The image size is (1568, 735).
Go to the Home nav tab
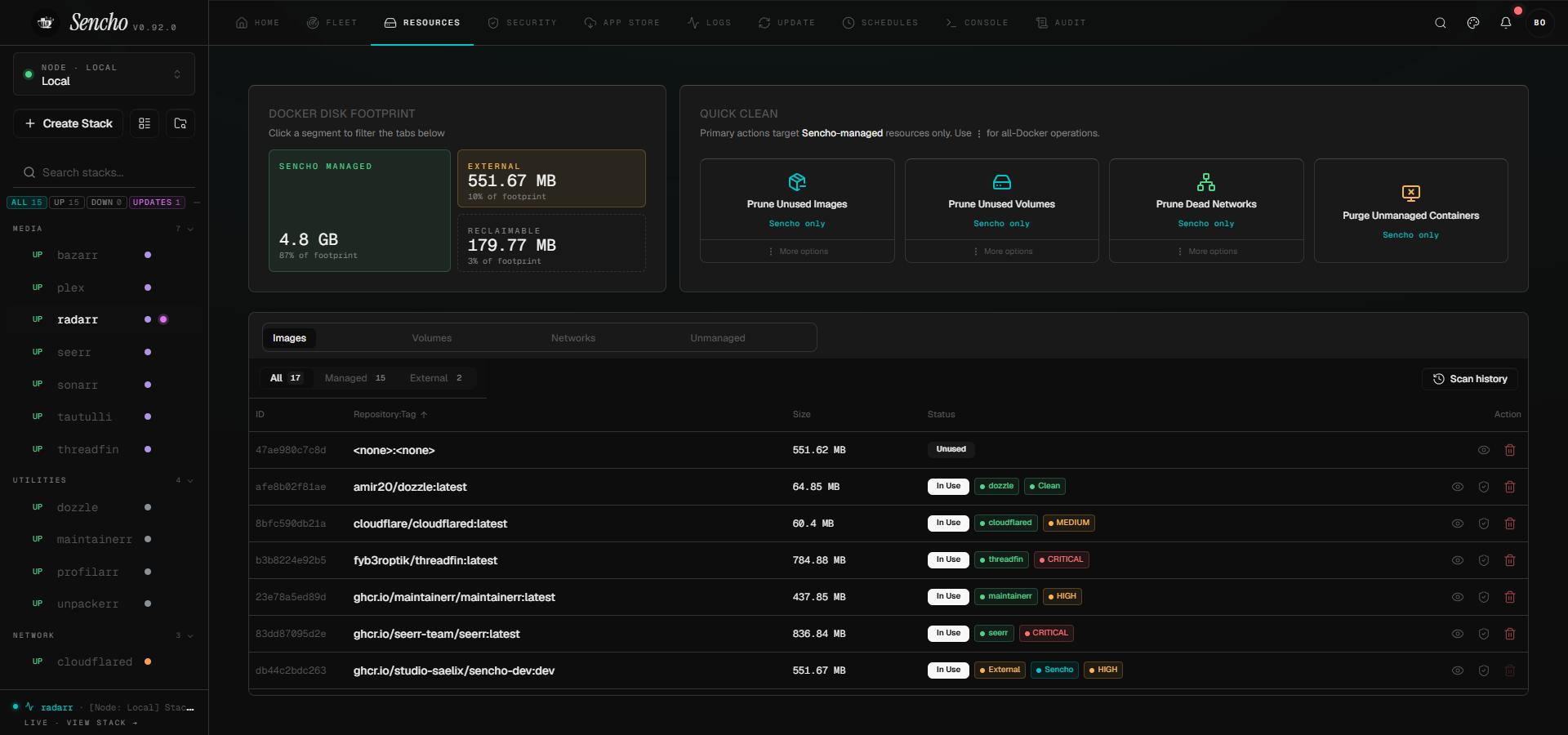pyautogui.click(x=257, y=23)
